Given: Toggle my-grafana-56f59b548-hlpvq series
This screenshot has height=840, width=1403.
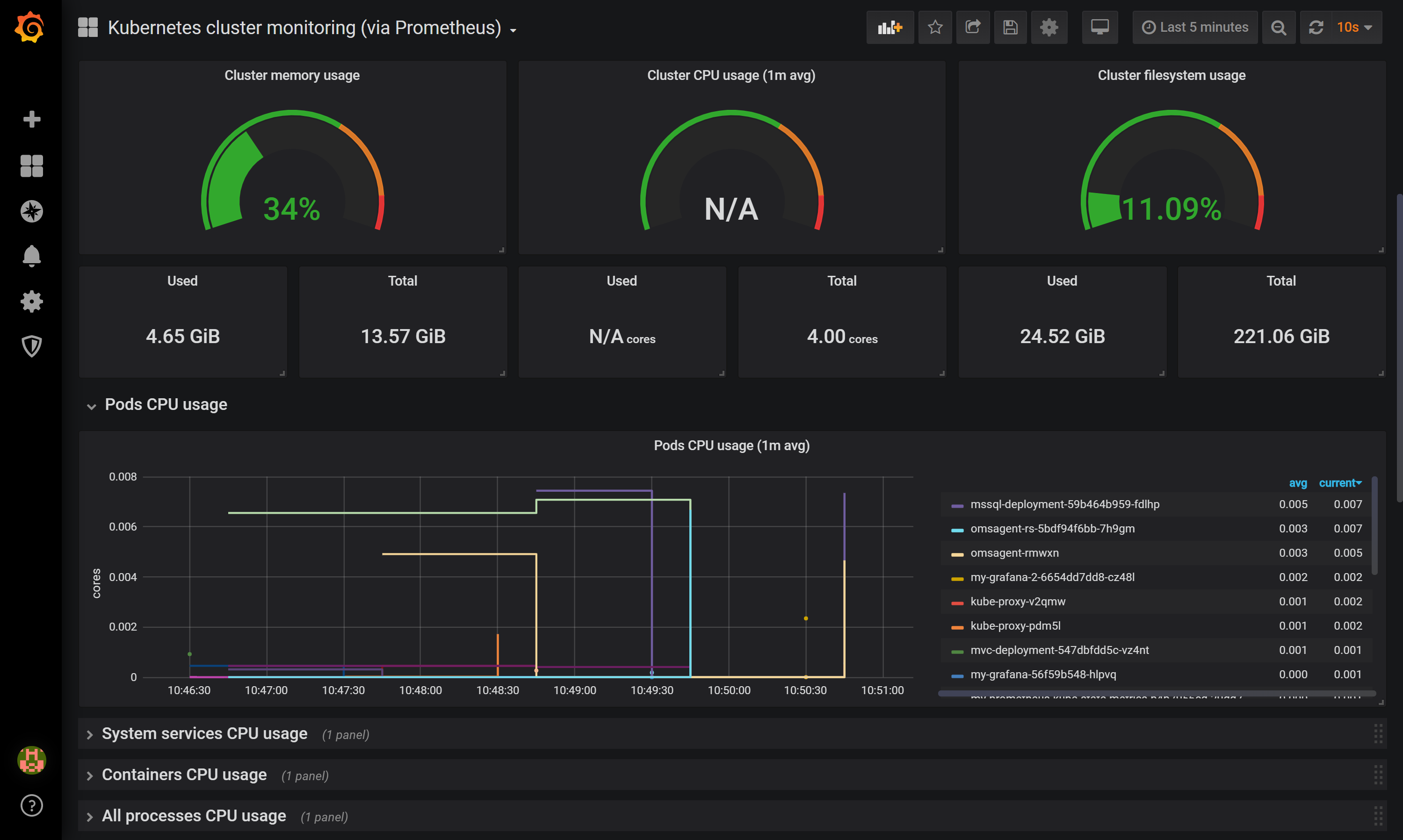Looking at the screenshot, I should (x=1043, y=675).
